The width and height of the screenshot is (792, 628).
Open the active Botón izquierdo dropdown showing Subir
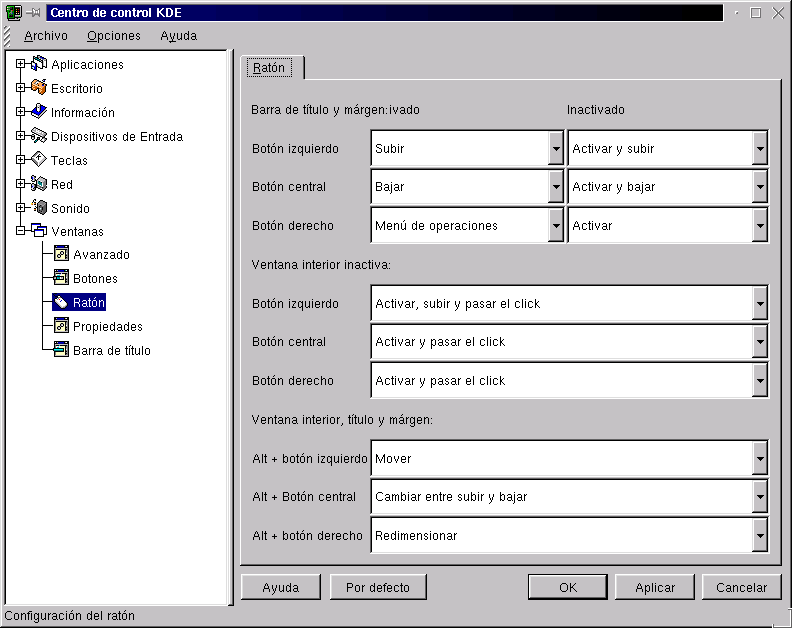556,149
